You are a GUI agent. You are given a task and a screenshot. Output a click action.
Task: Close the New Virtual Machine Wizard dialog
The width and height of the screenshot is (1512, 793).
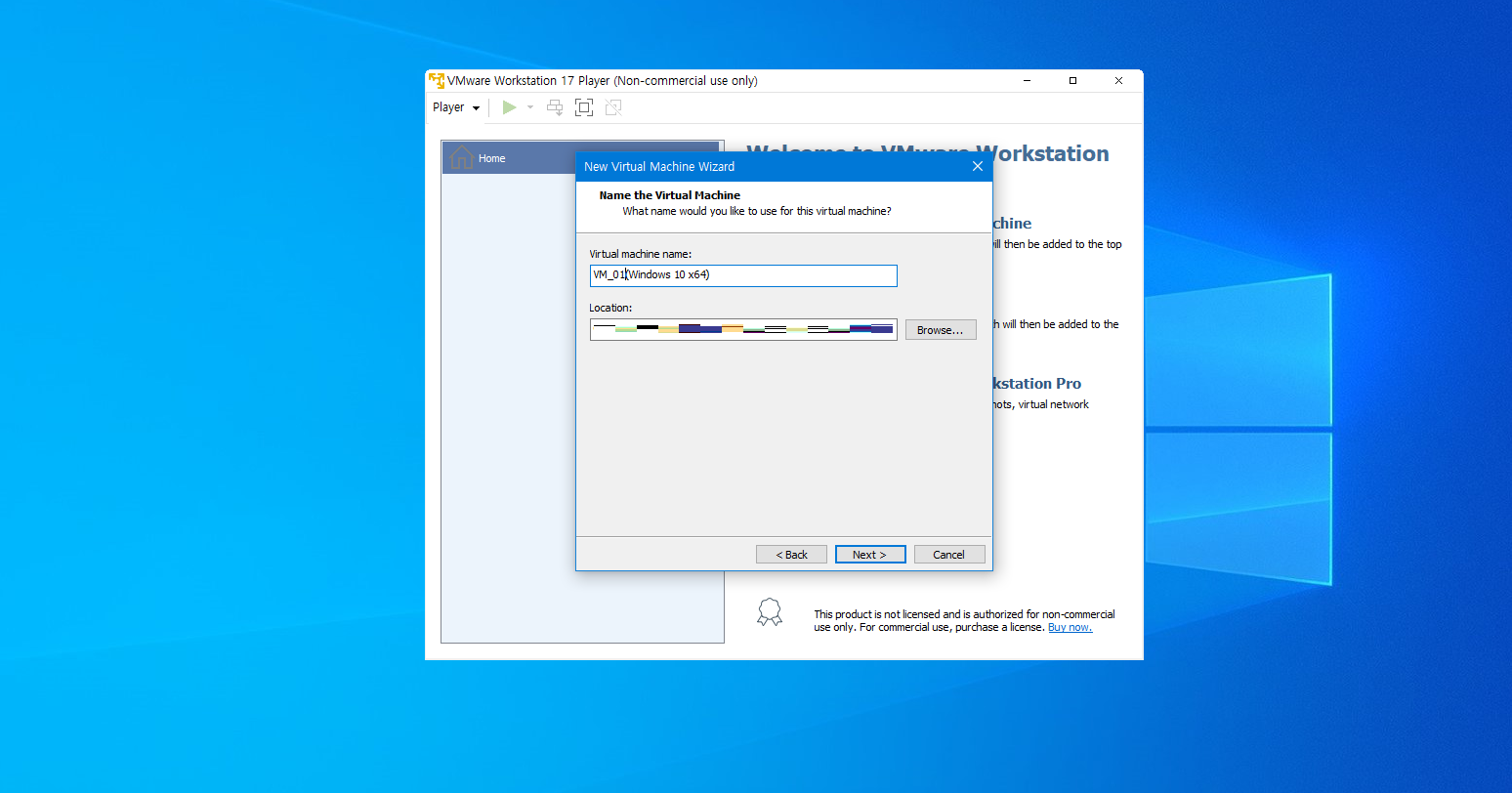[978, 166]
